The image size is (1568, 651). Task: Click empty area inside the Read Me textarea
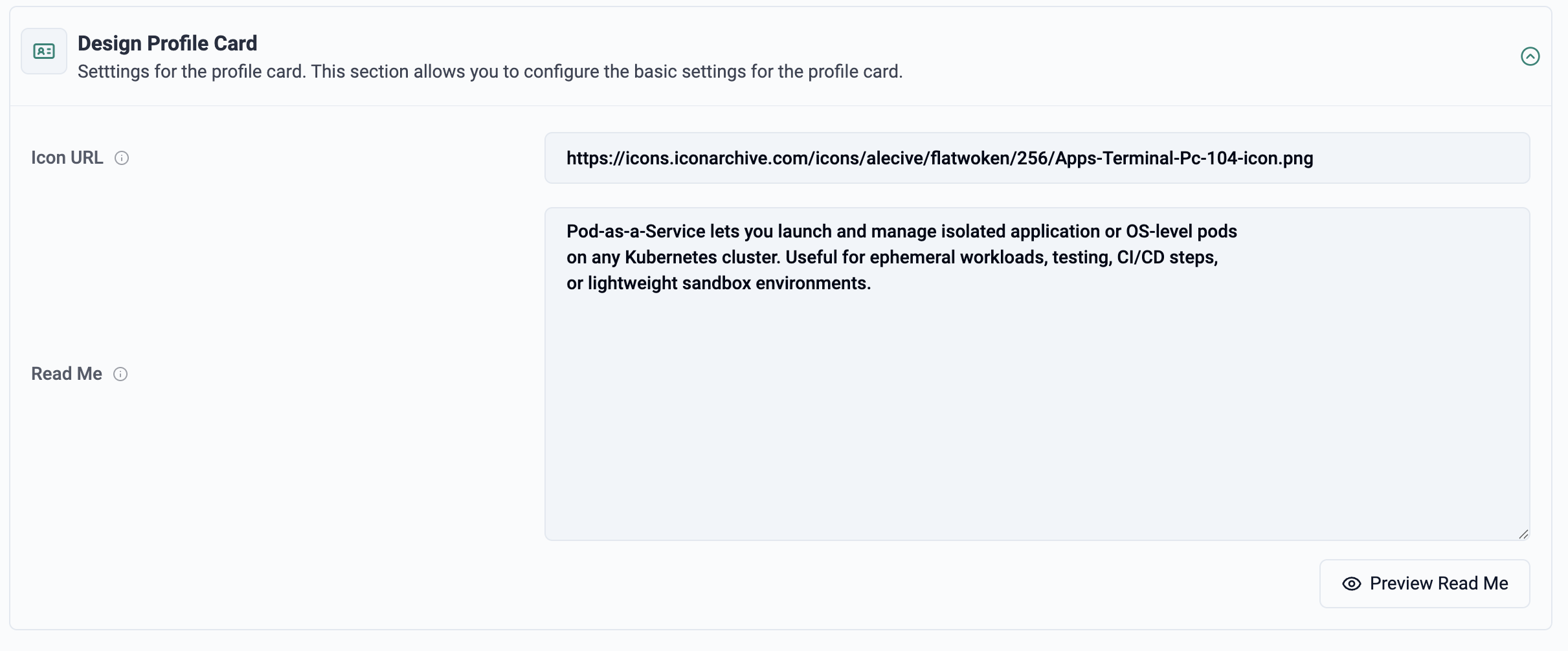coord(1036,421)
